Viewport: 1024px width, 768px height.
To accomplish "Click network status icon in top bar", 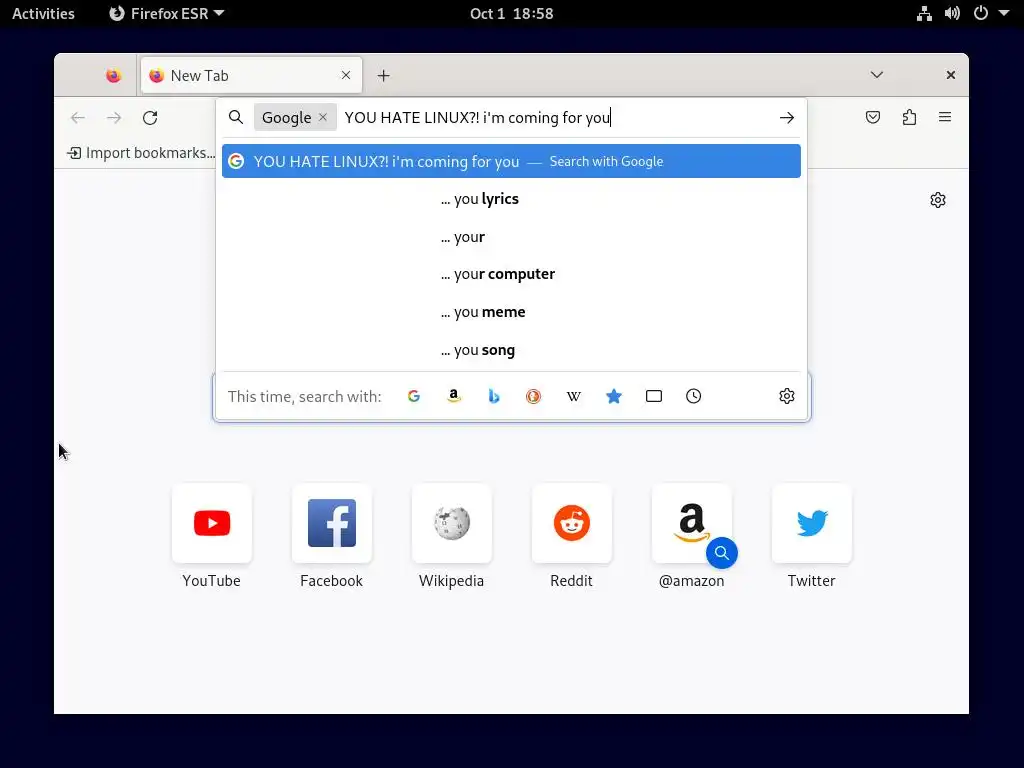I will coord(924,14).
